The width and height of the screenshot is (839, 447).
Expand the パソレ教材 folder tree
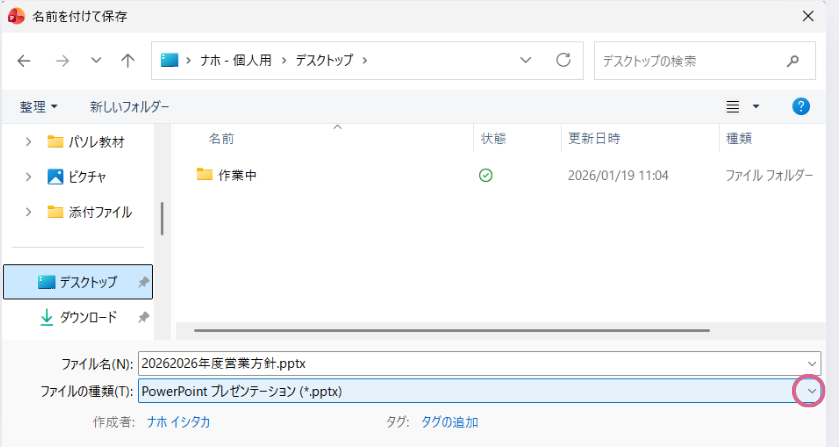28,142
